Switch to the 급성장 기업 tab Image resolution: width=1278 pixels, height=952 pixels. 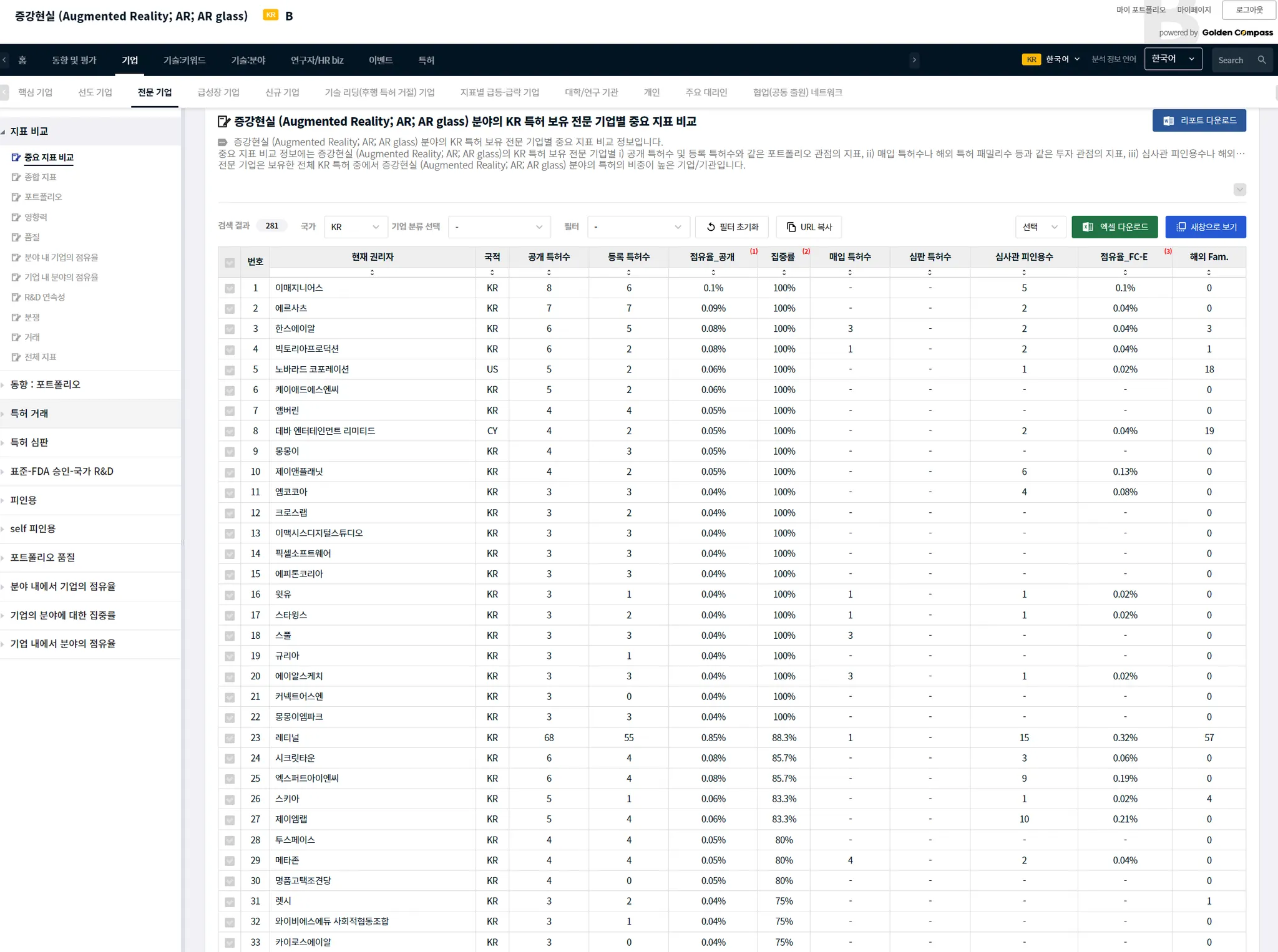pyautogui.click(x=218, y=92)
